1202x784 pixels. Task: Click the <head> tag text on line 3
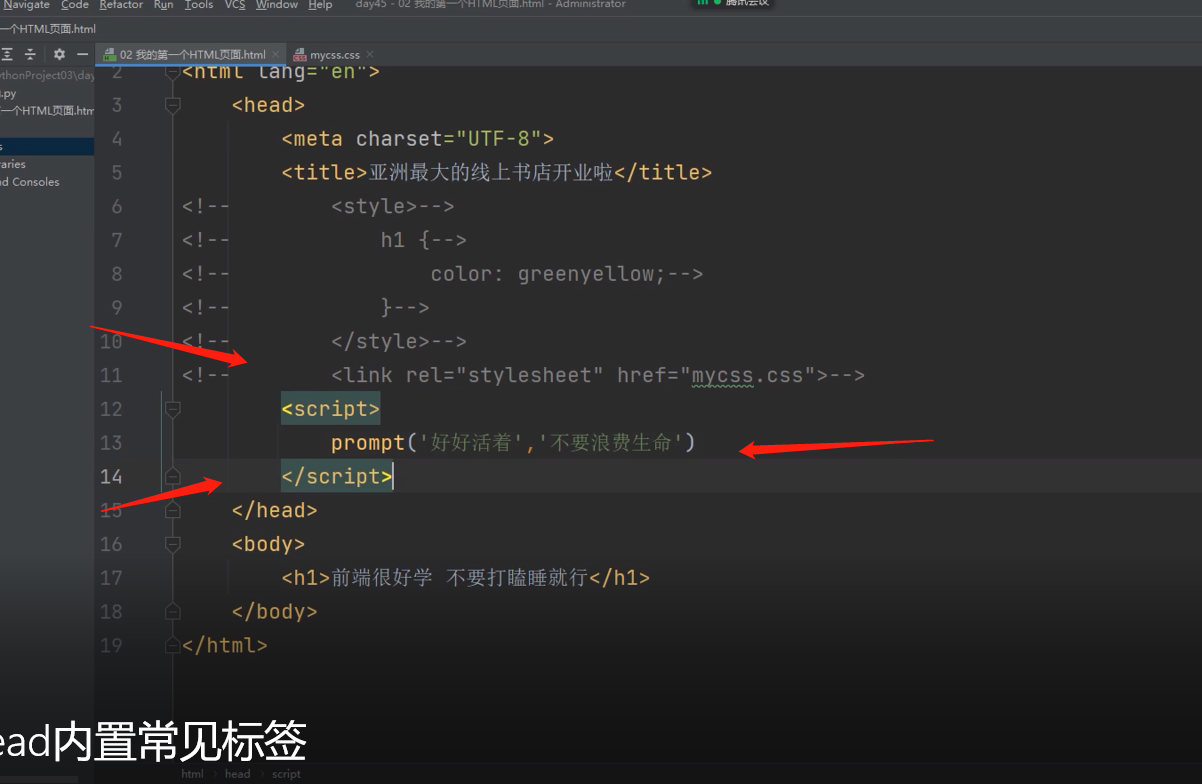[x=269, y=104]
